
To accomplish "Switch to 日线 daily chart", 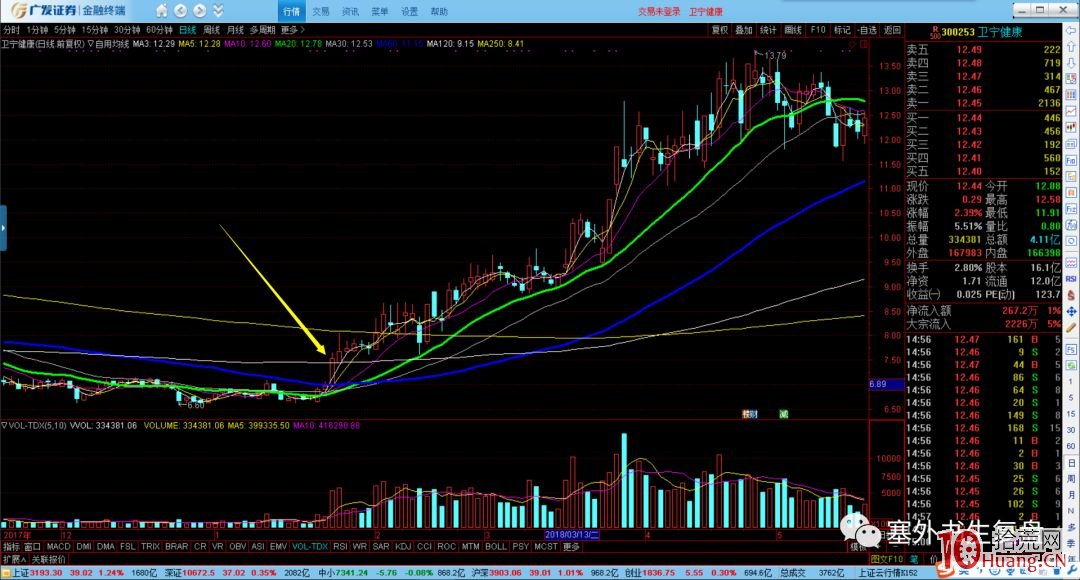I will [x=187, y=30].
